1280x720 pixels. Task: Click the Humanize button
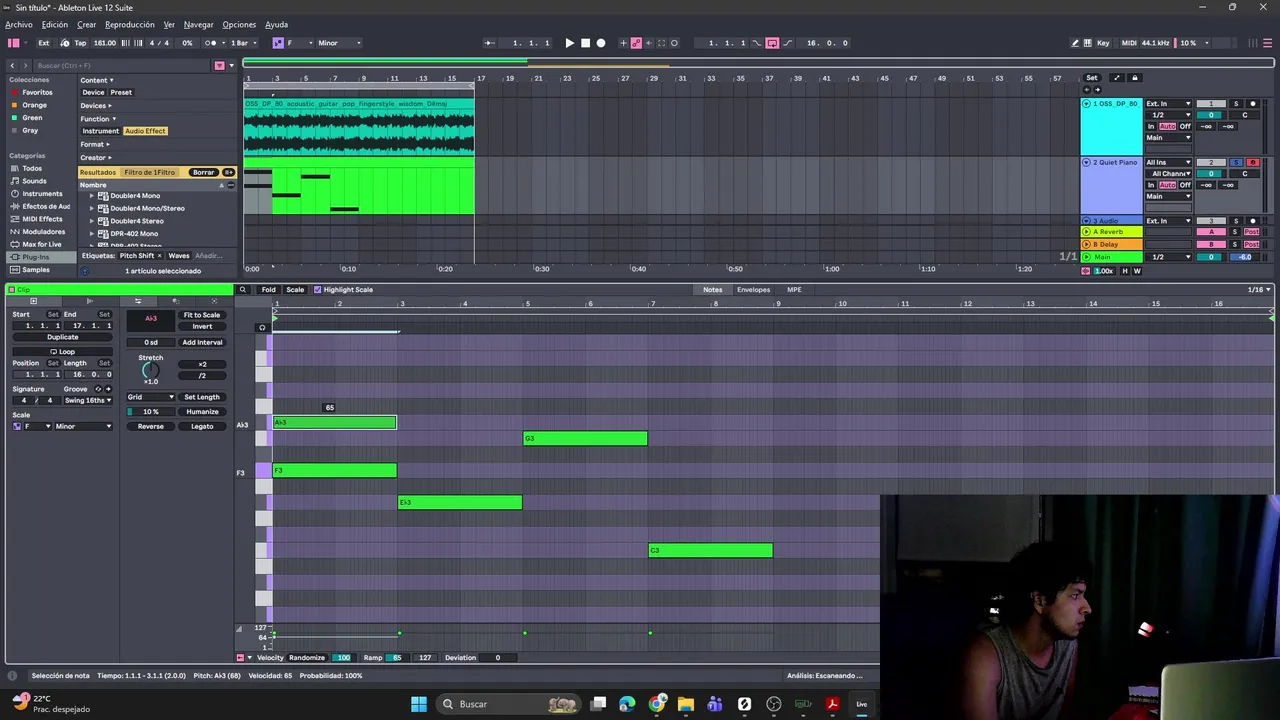[202, 412]
